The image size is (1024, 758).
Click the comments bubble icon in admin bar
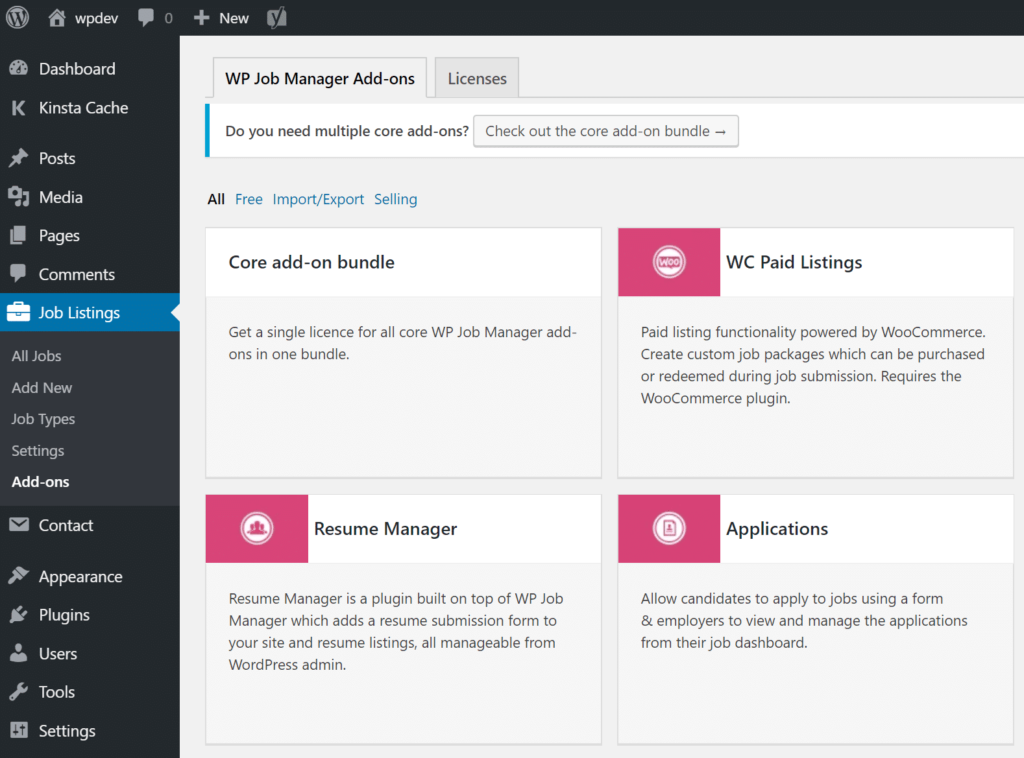coord(146,17)
